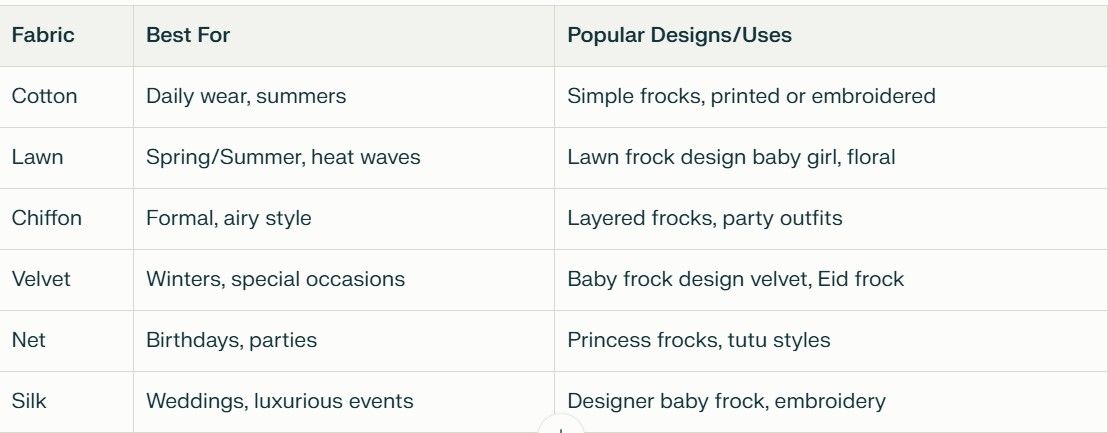Select the "Spring/Summer, heat waves" cell
The image size is (1108, 433).
pos(283,158)
